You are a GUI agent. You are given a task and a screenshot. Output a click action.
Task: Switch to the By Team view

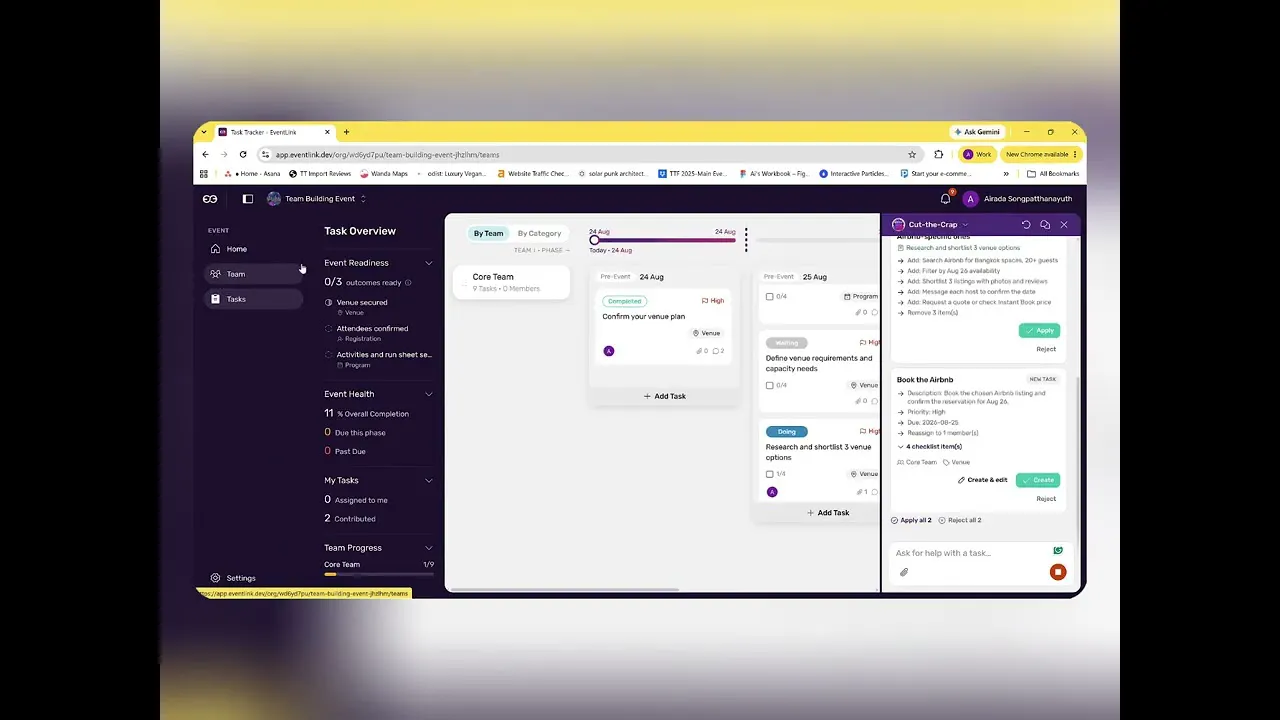(488, 234)
